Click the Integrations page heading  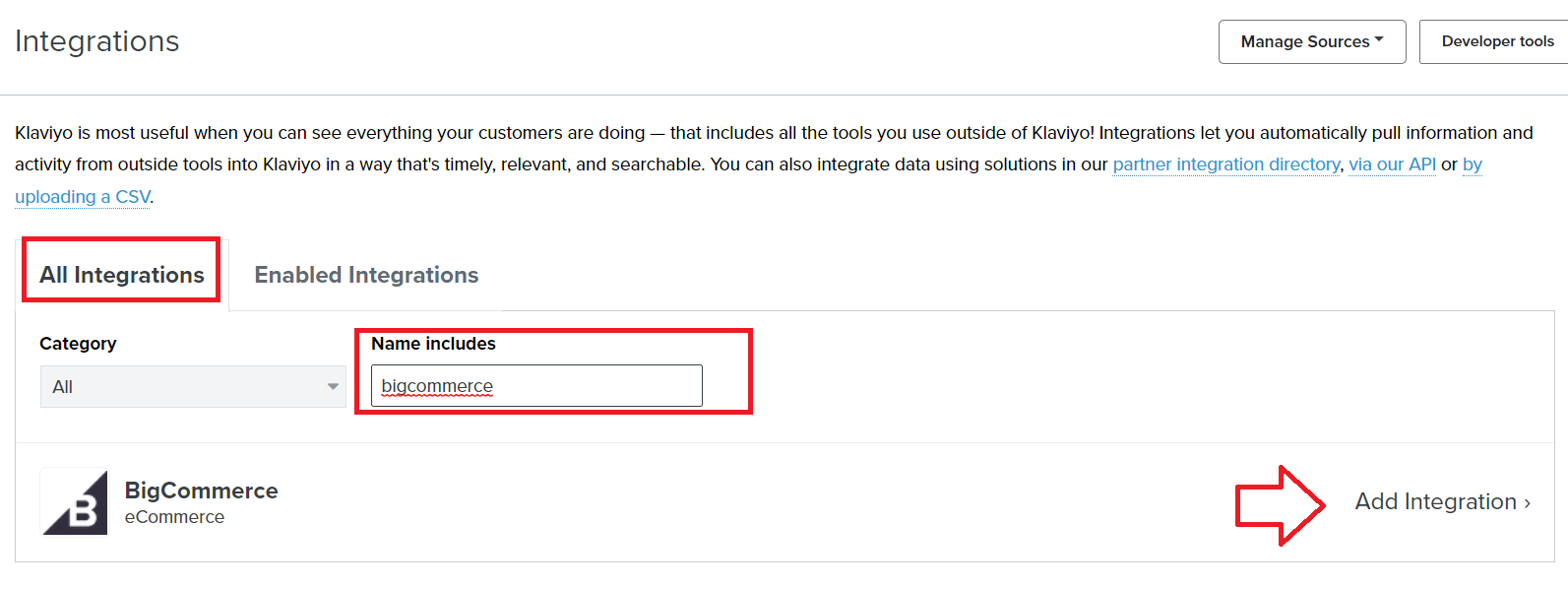(97, 41)
